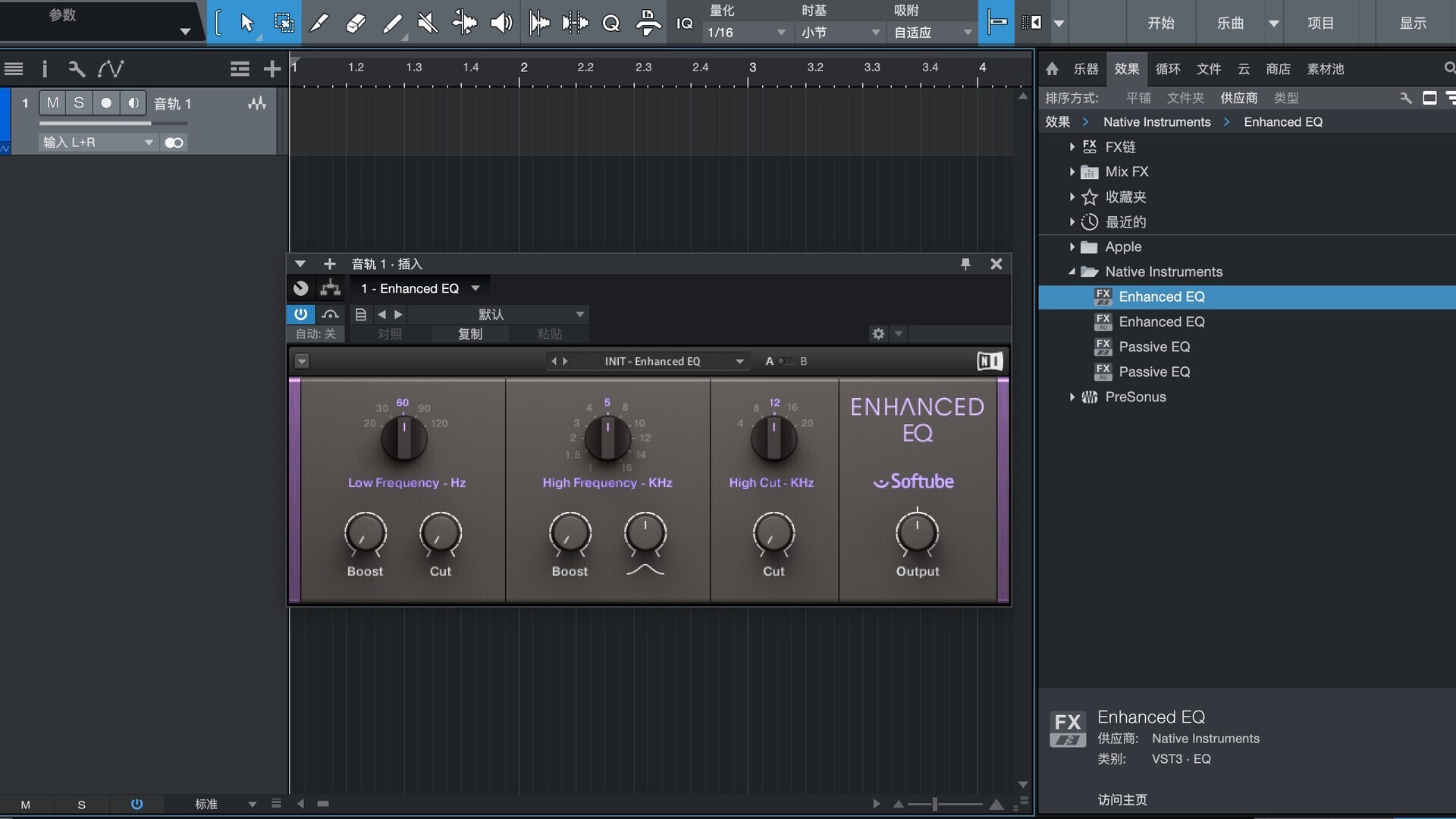Mute track 1 with M button
Screen dimensions: 1456x819
pos(52,102)
